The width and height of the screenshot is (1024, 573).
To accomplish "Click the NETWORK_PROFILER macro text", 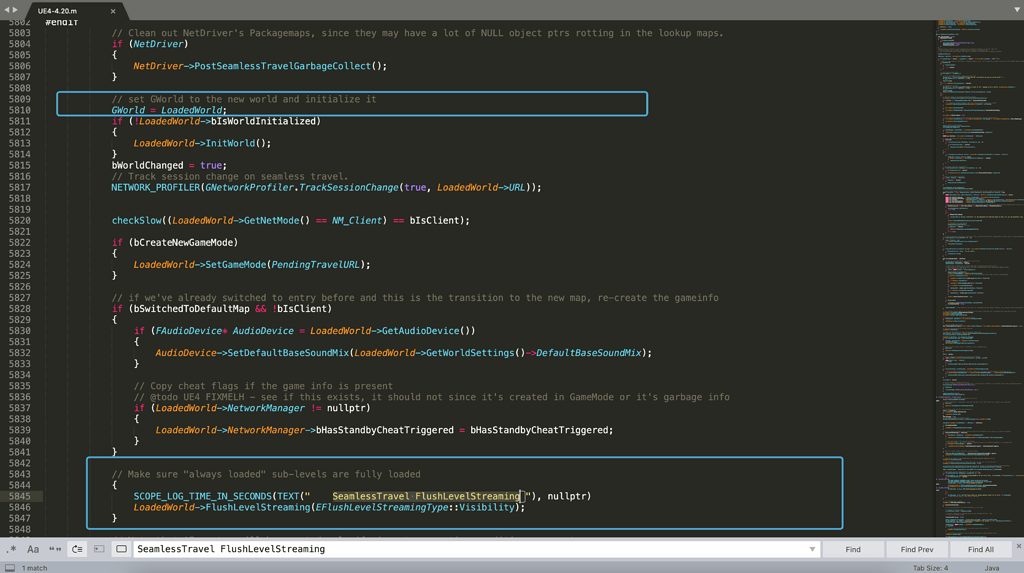I will [x=155, y=188].
